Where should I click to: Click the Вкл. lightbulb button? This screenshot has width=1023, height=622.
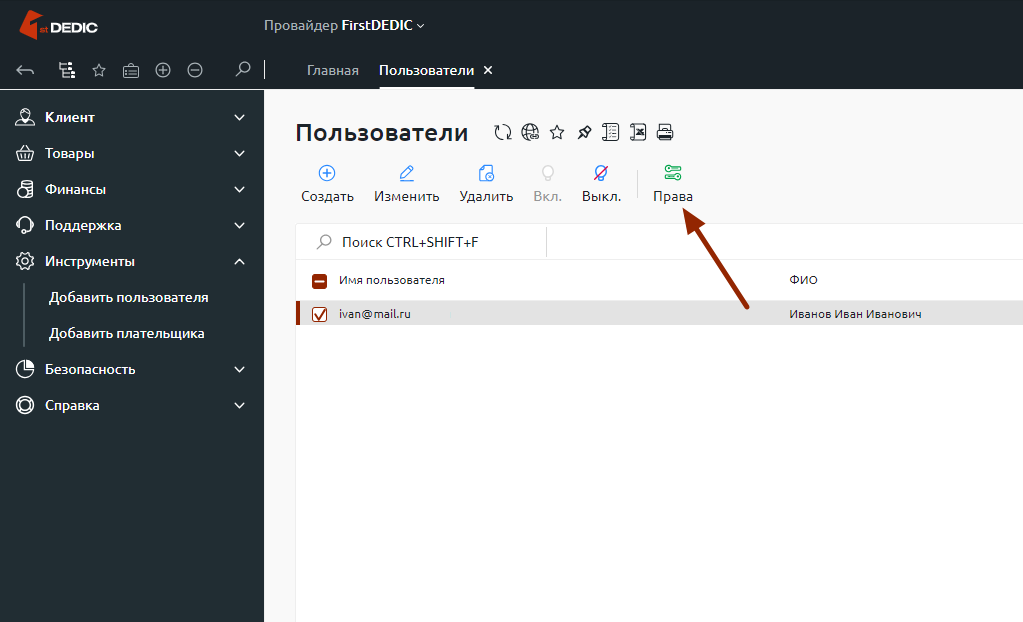[547, 184]
